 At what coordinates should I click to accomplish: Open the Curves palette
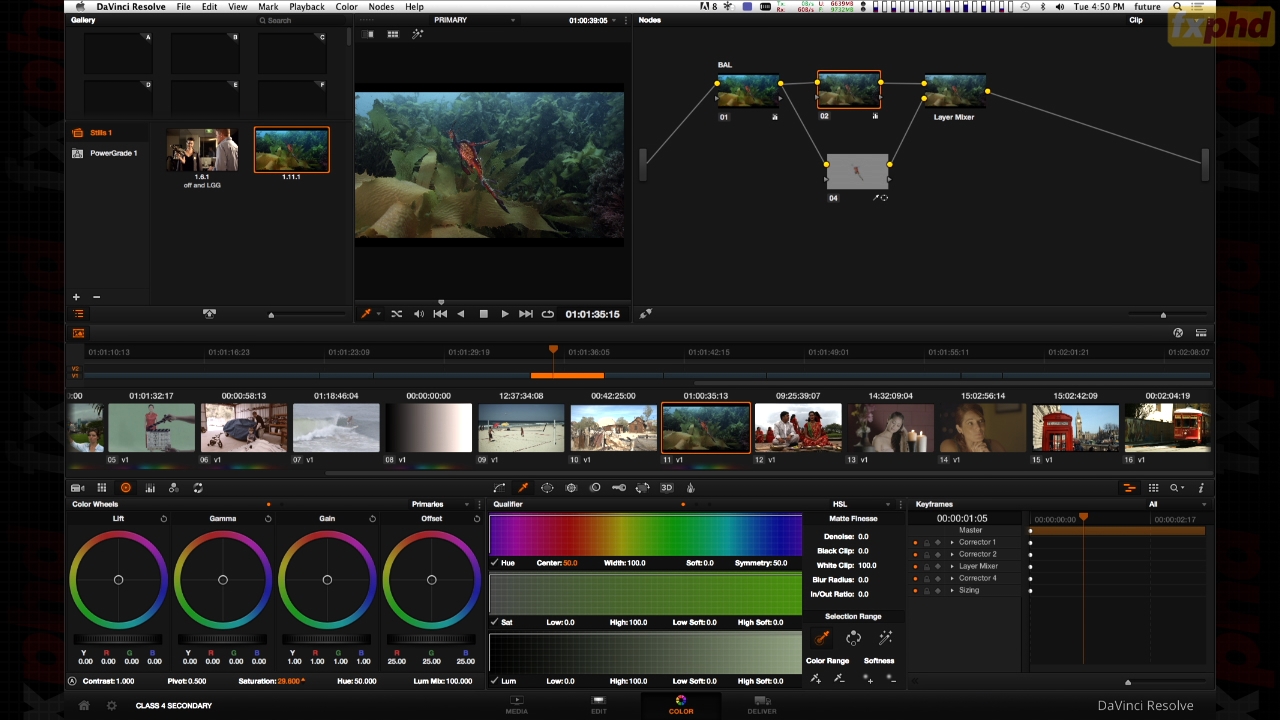point(499,488)
